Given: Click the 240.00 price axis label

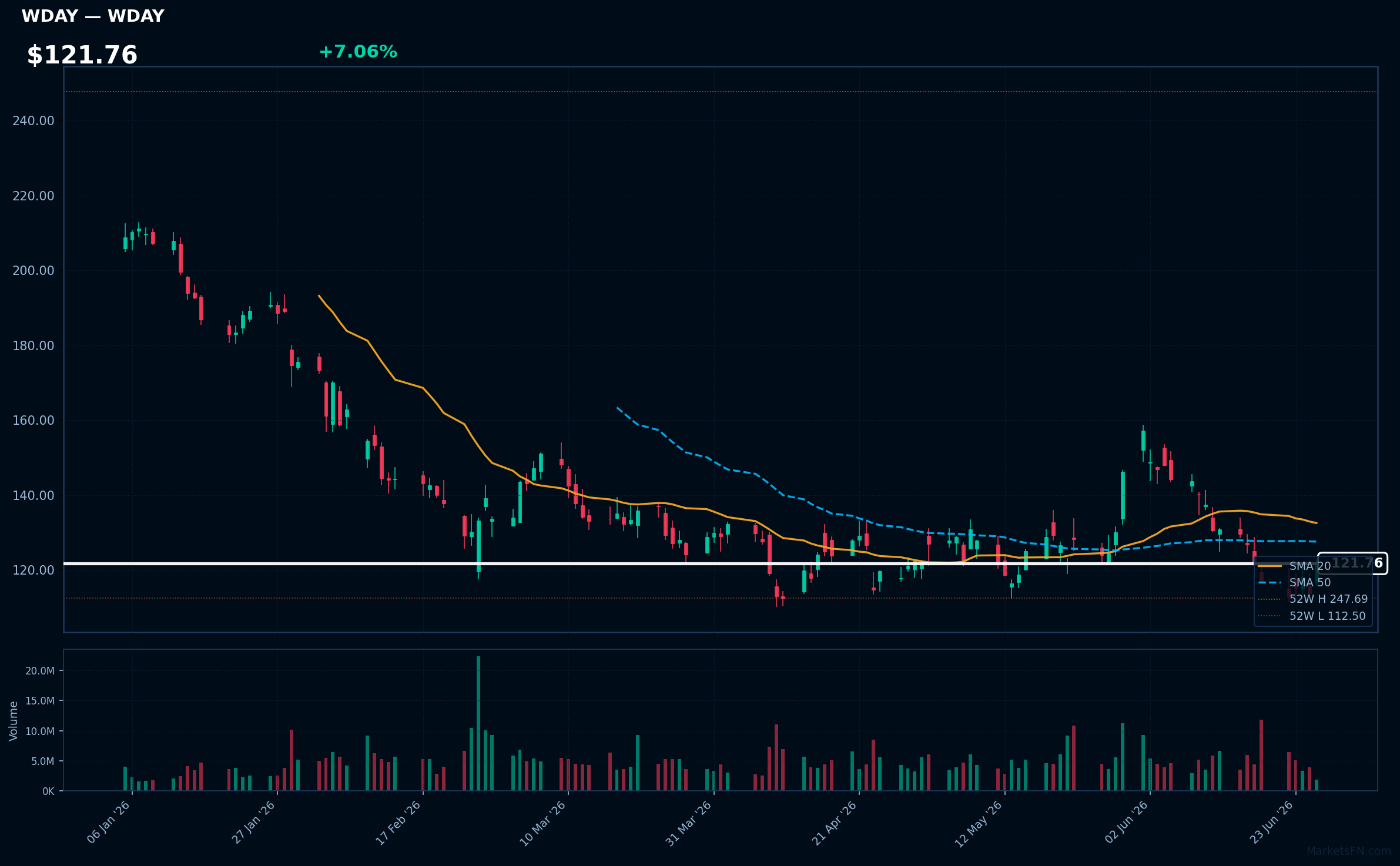Looking at the screenshot, I should 34,121.
